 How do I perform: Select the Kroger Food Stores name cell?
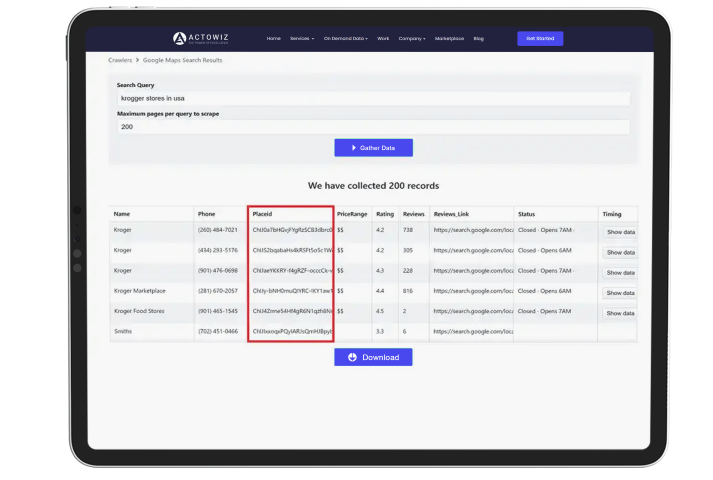(139, 311)
